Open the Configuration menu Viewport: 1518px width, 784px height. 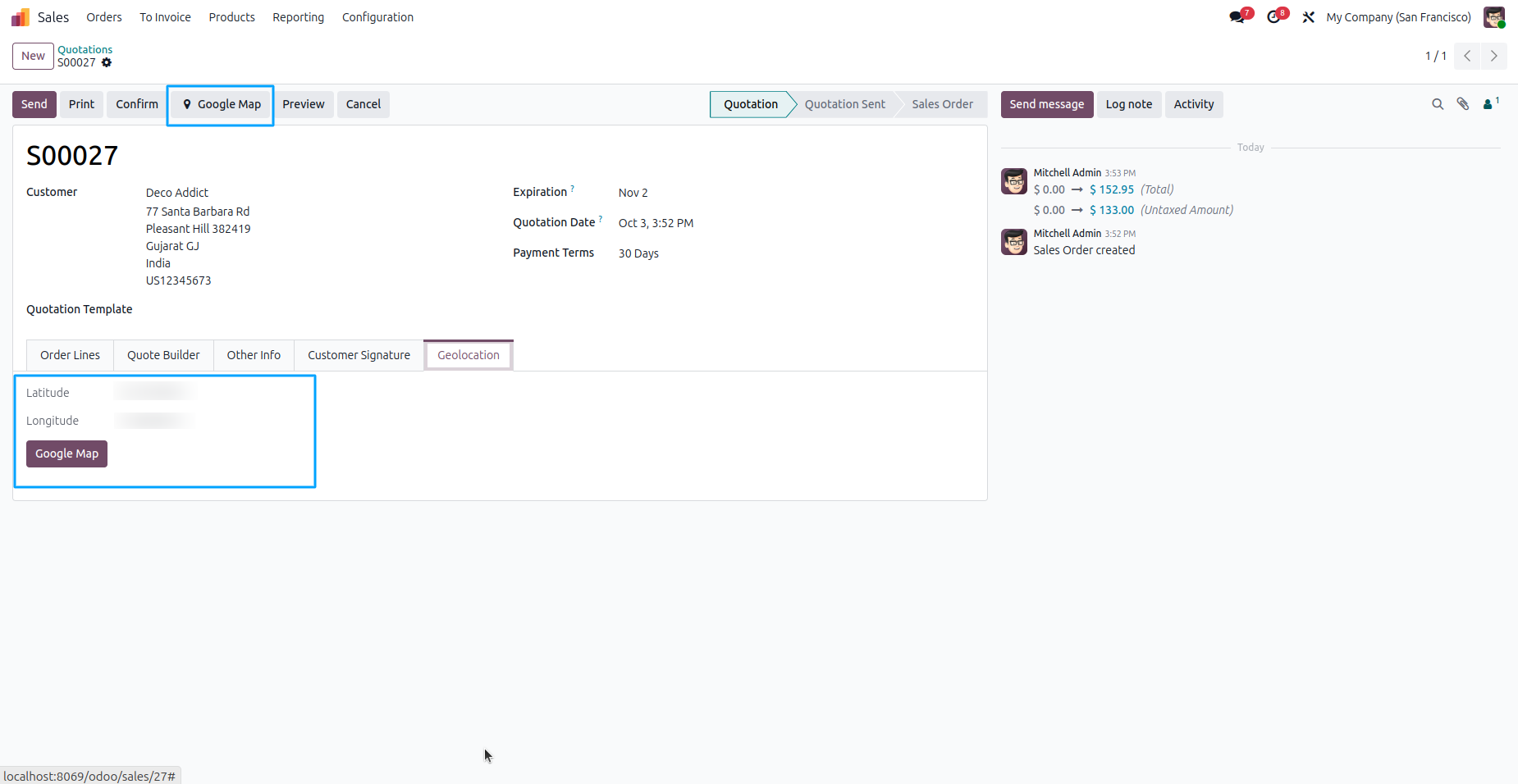(377, 17)
